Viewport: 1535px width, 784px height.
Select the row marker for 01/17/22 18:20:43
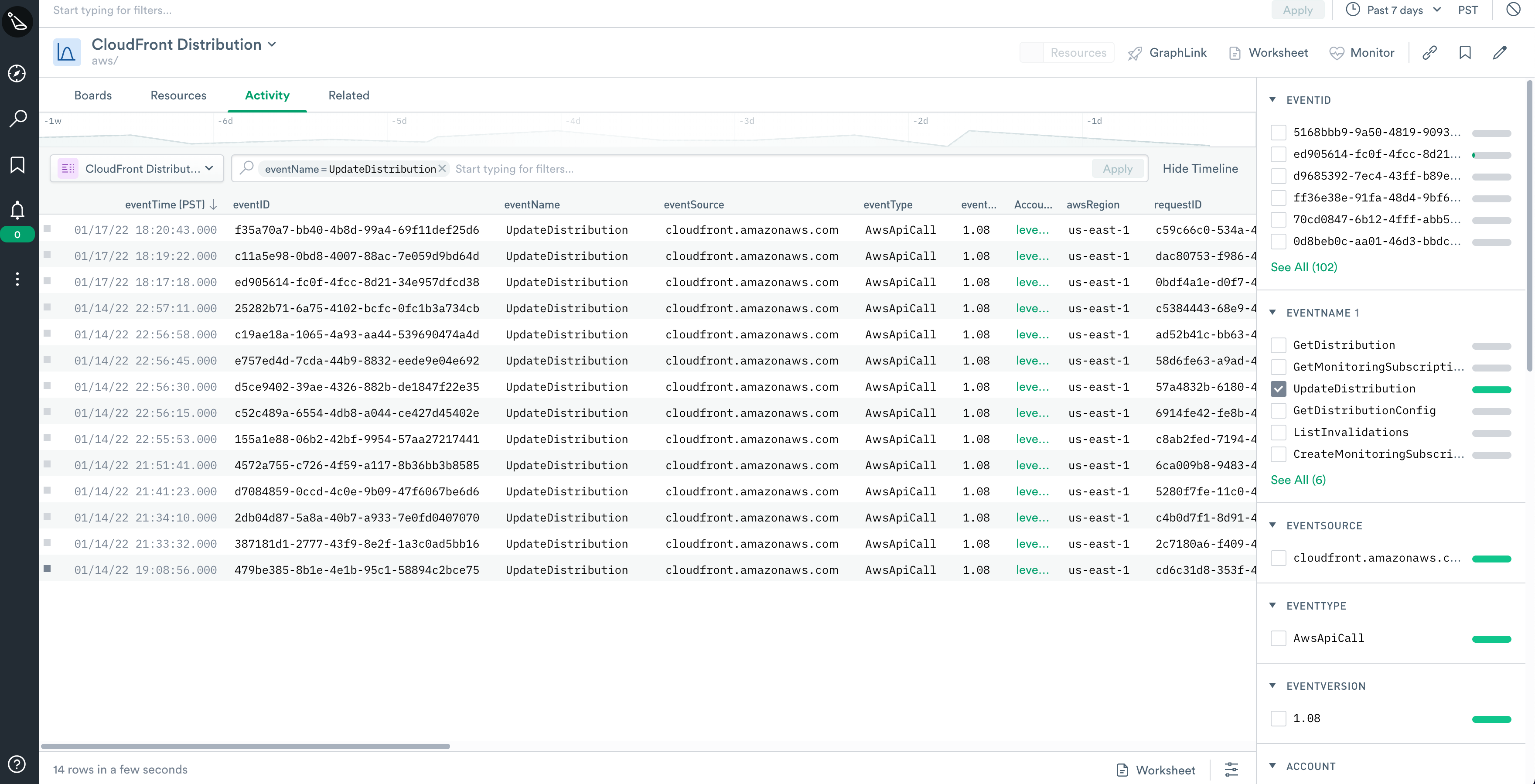tap(47, 228)
